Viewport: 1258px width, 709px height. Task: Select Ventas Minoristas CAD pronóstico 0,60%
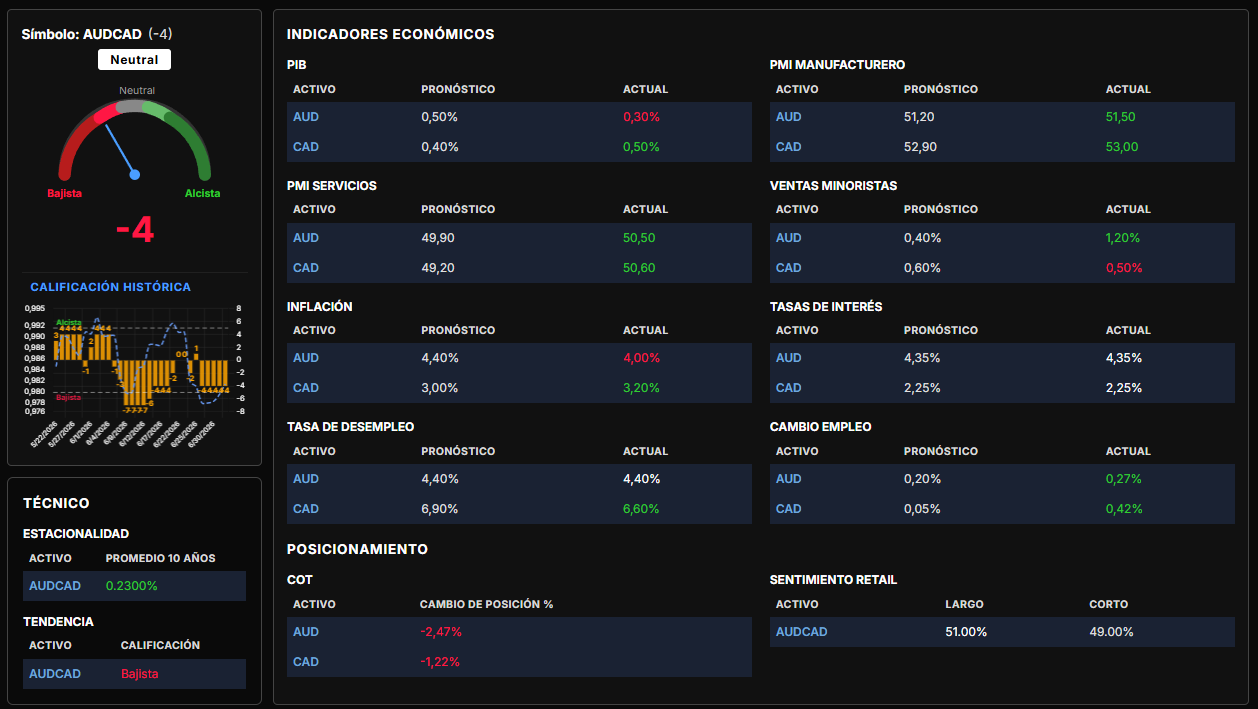pyautogui.click(x=922, y=268)
